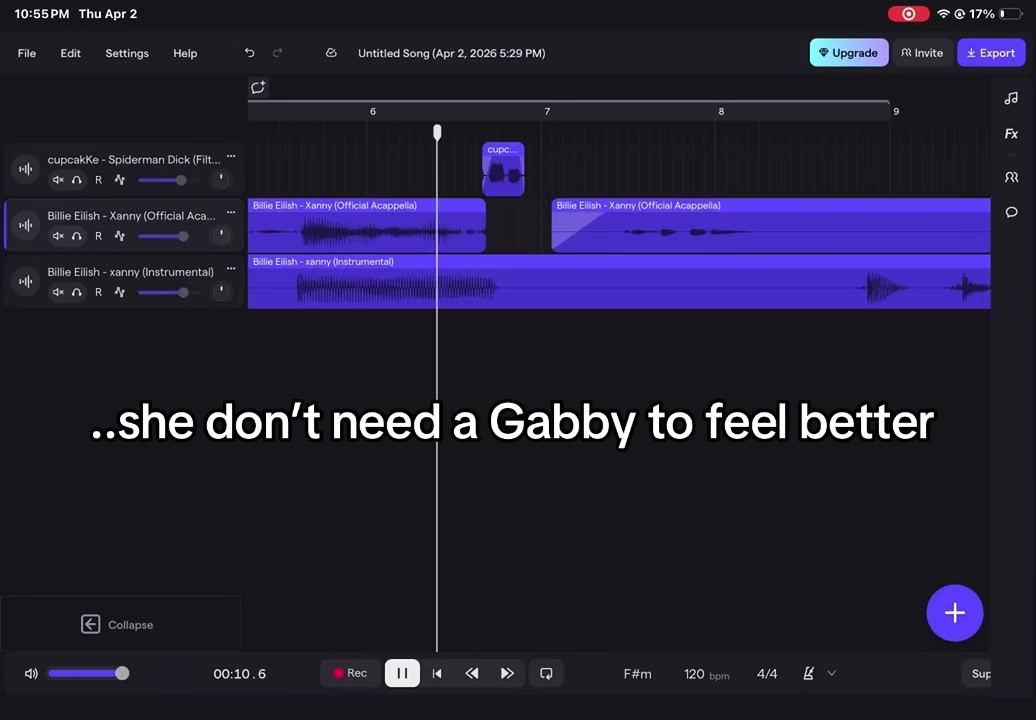Open automation for cupcakKe track
Screen dimensions: 1036x720
point(120,180)
